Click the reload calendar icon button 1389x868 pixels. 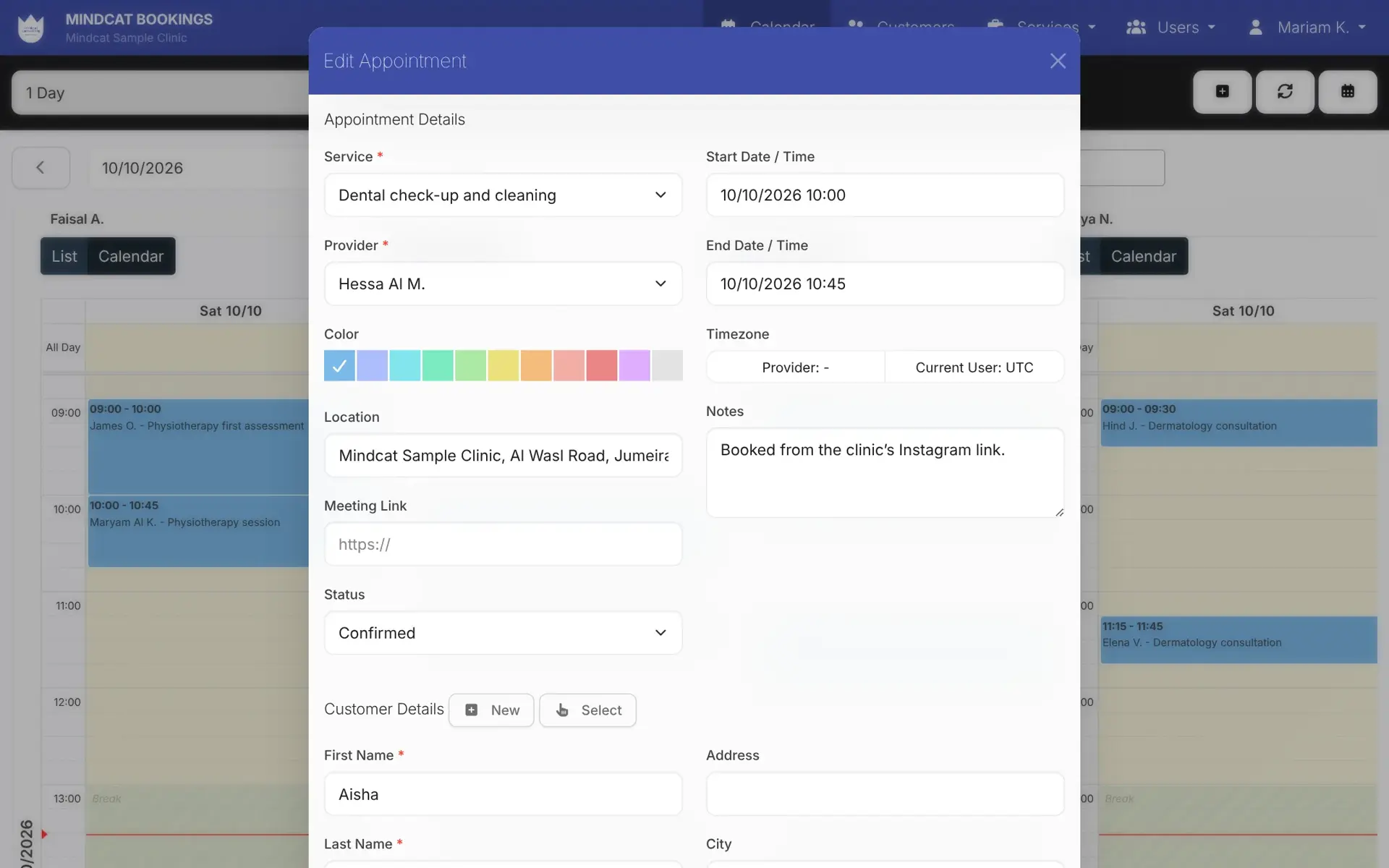coord(1285,92)
